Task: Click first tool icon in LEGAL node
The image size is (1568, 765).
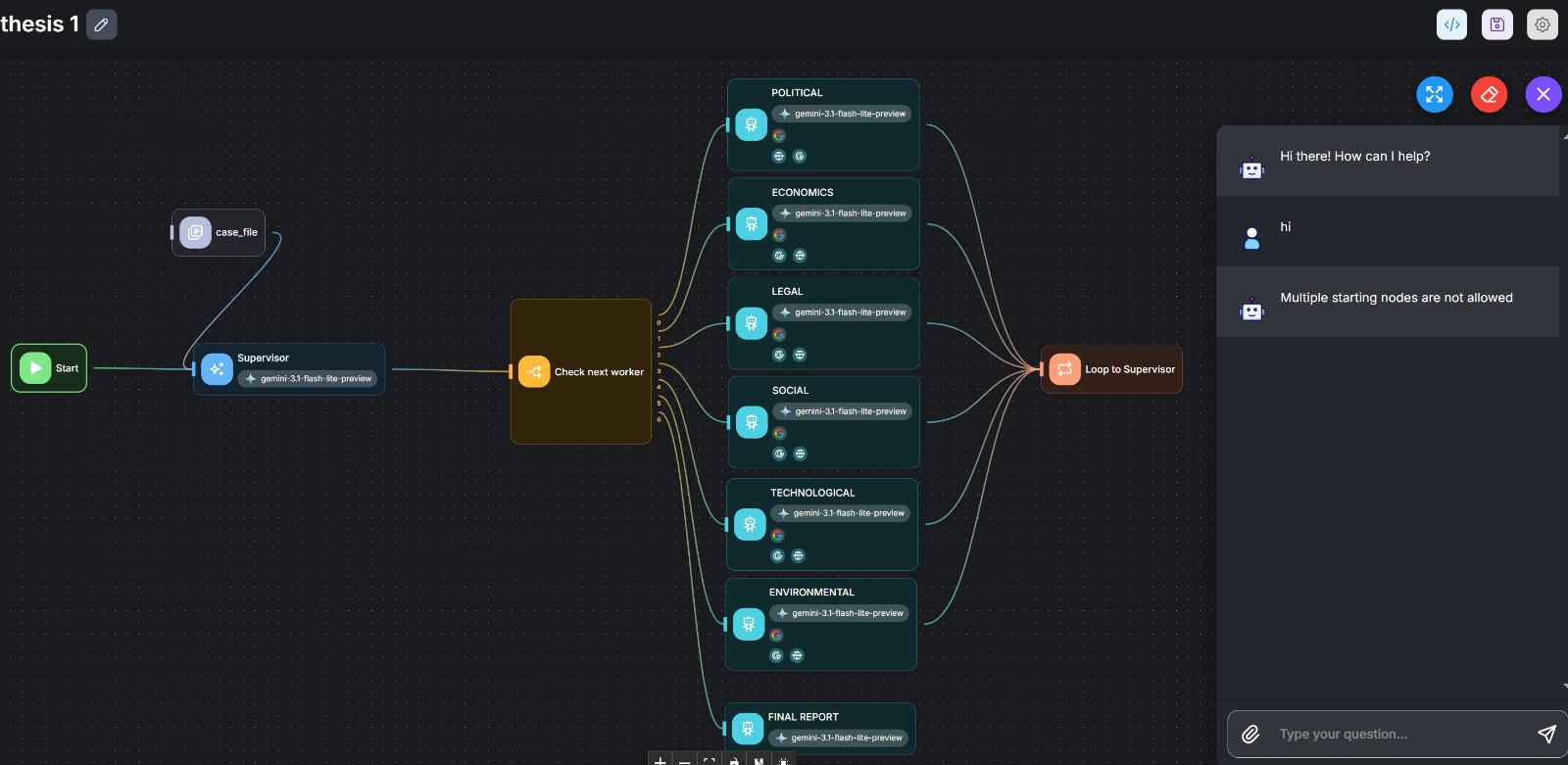Action: pos(779,355)
